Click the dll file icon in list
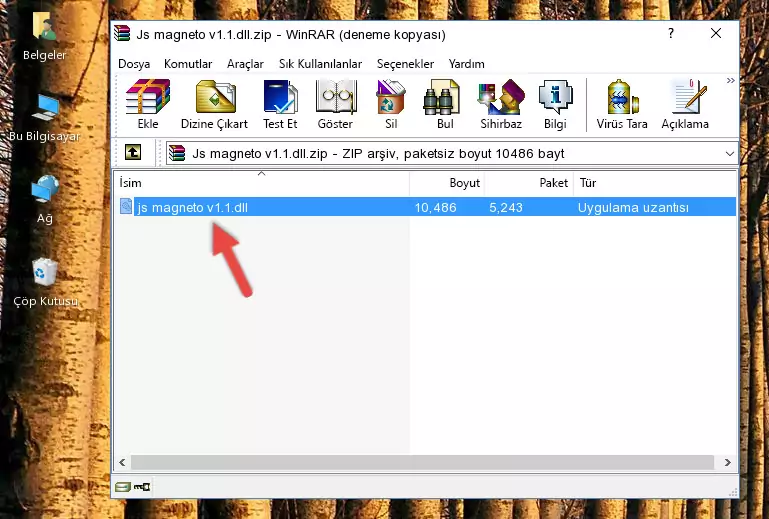This screenshot has height=519, width=769. (x=126, y=207)
